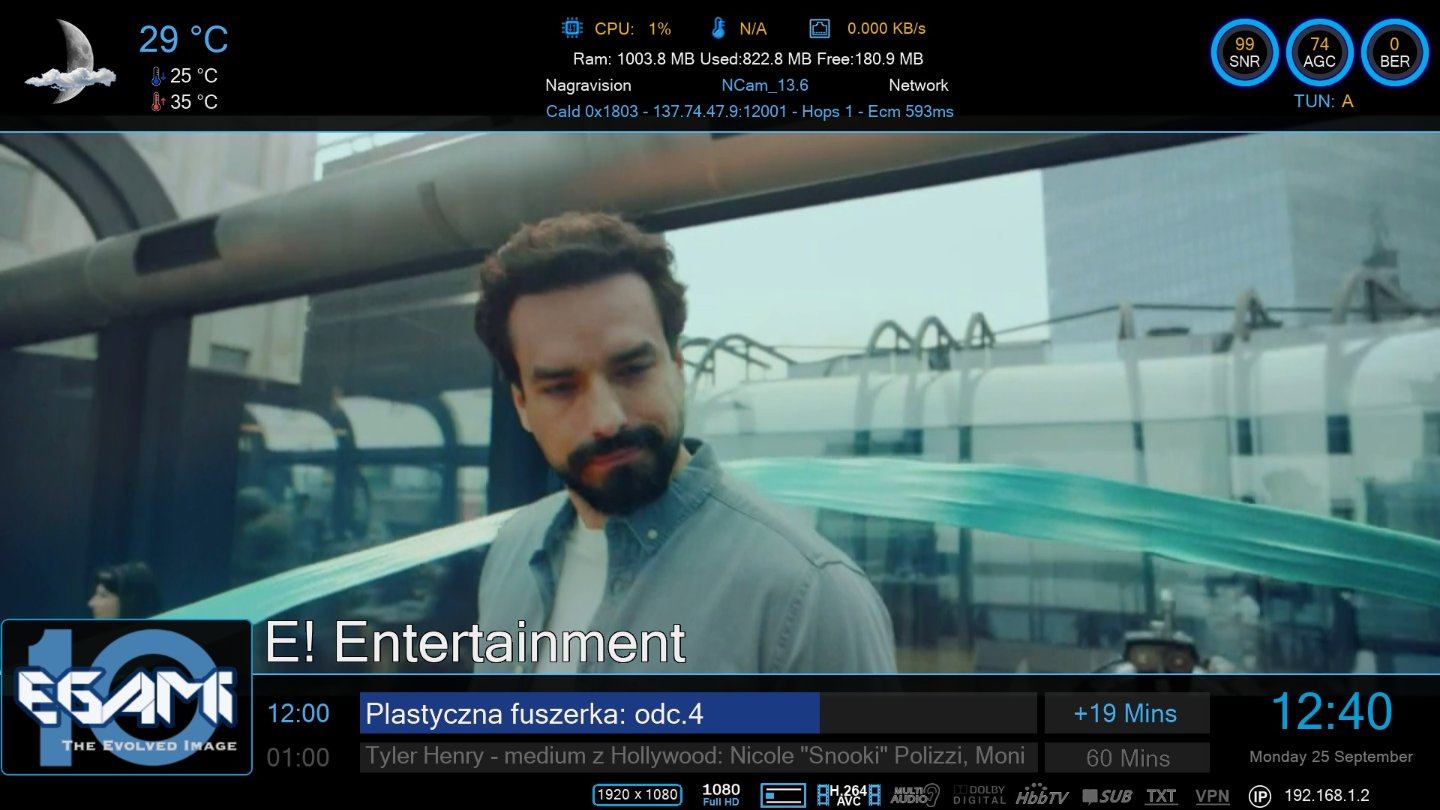Click the network speed icon

coord(819,28)
